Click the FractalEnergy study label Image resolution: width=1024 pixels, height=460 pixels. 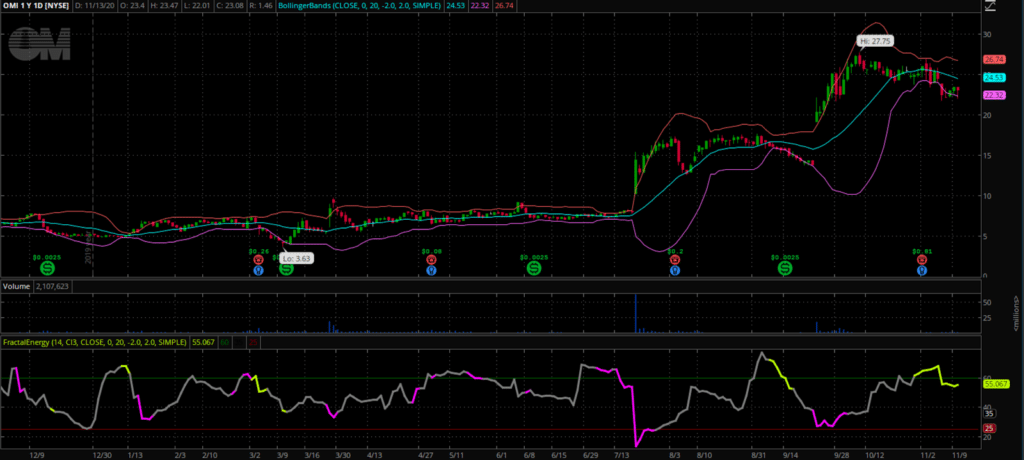click(x=95, y=342)
